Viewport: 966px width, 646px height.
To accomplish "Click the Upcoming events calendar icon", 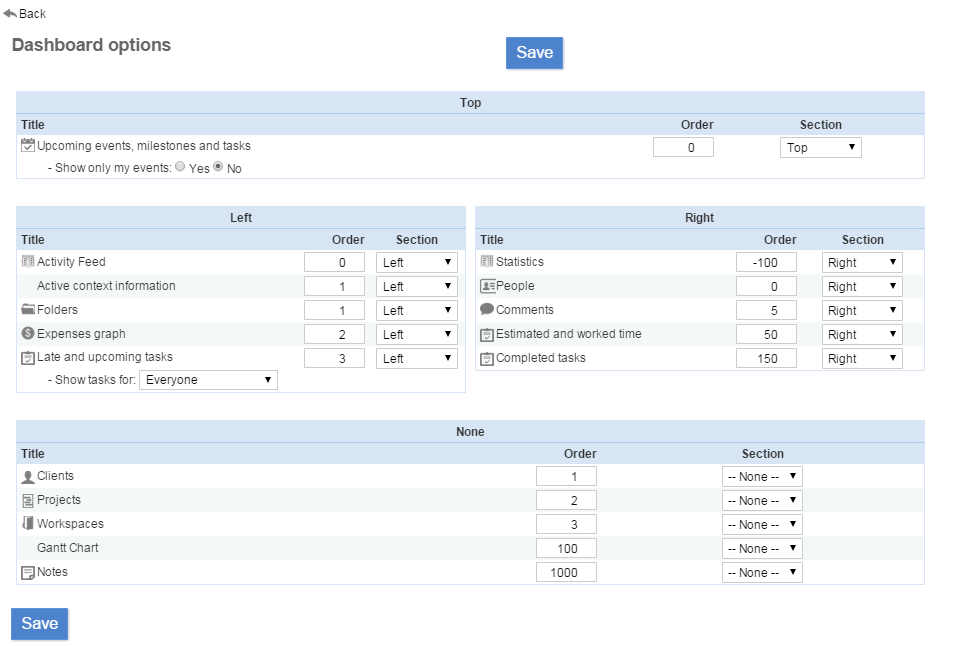I will click(x=28, y=146).
